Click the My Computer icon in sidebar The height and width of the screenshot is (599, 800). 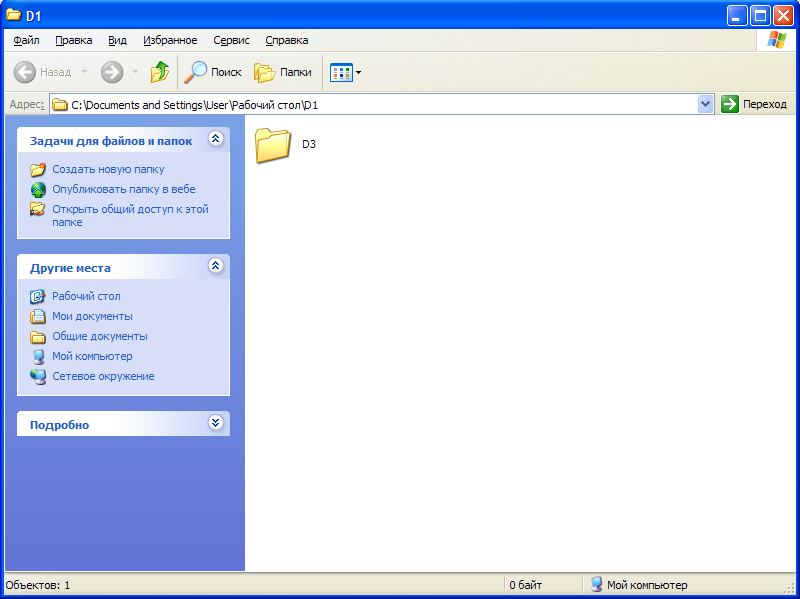(38, 356)
